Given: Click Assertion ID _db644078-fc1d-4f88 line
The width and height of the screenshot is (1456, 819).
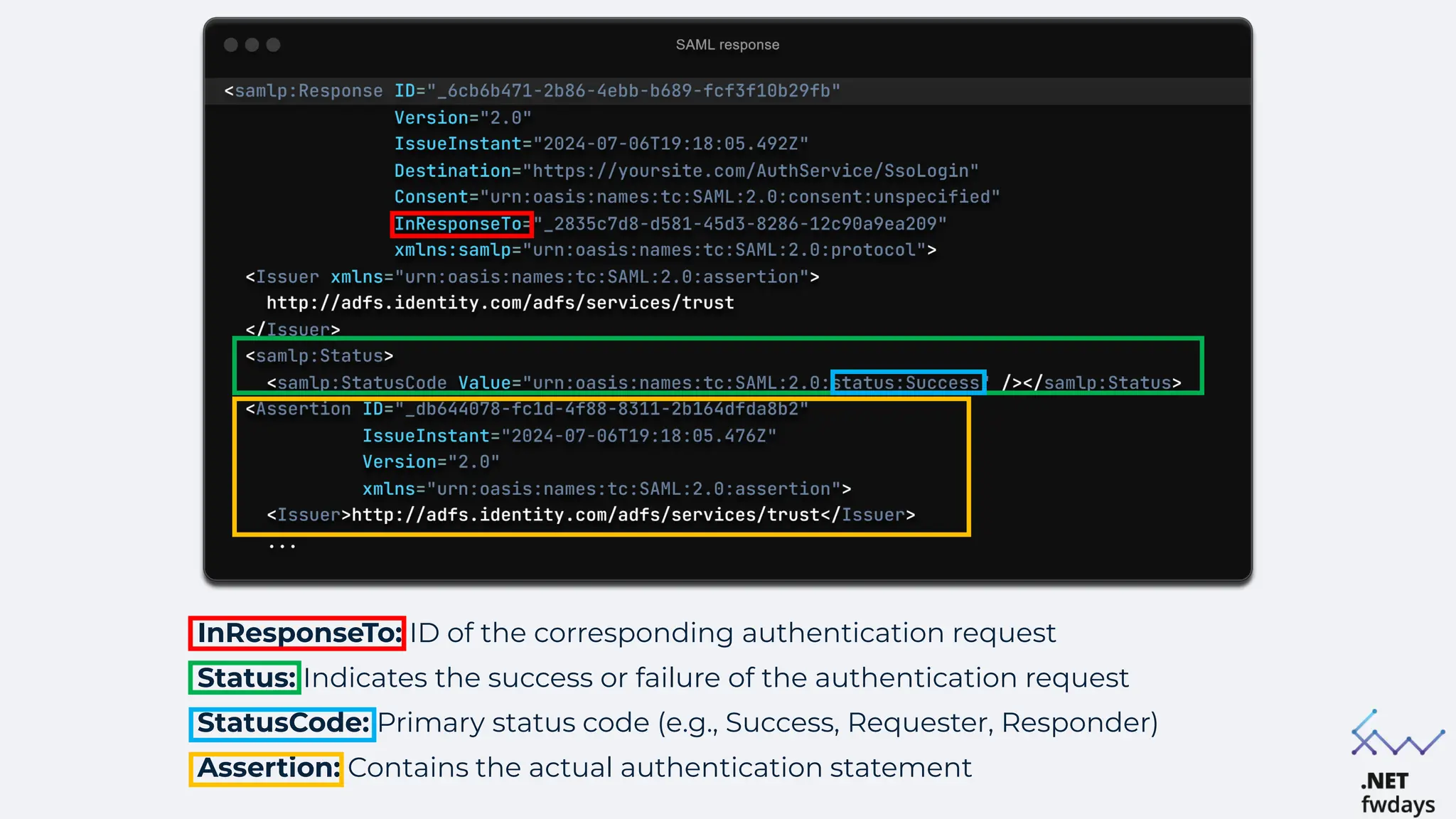Looking at the screenshot, I should coord(527,409).
